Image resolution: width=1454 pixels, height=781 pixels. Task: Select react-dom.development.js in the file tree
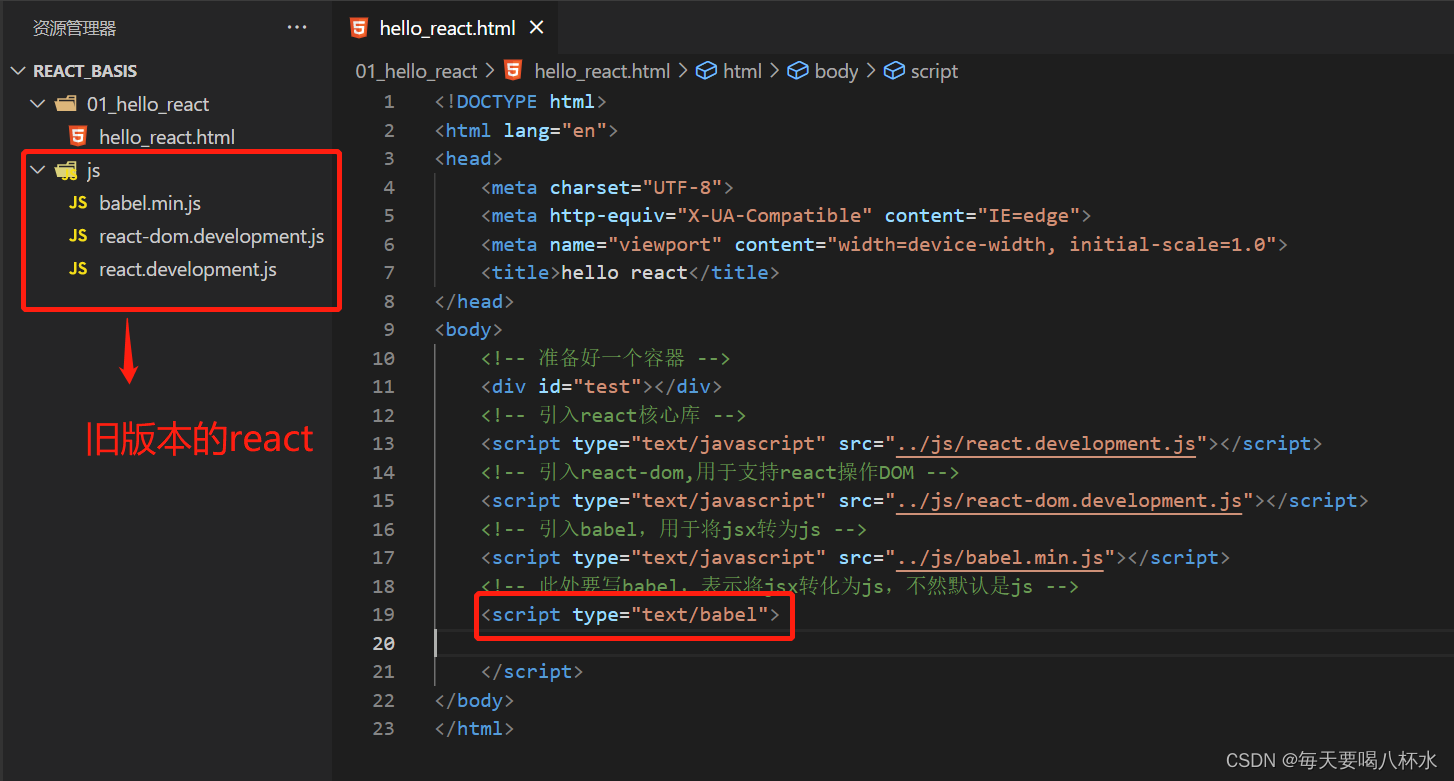click(211, 236)
